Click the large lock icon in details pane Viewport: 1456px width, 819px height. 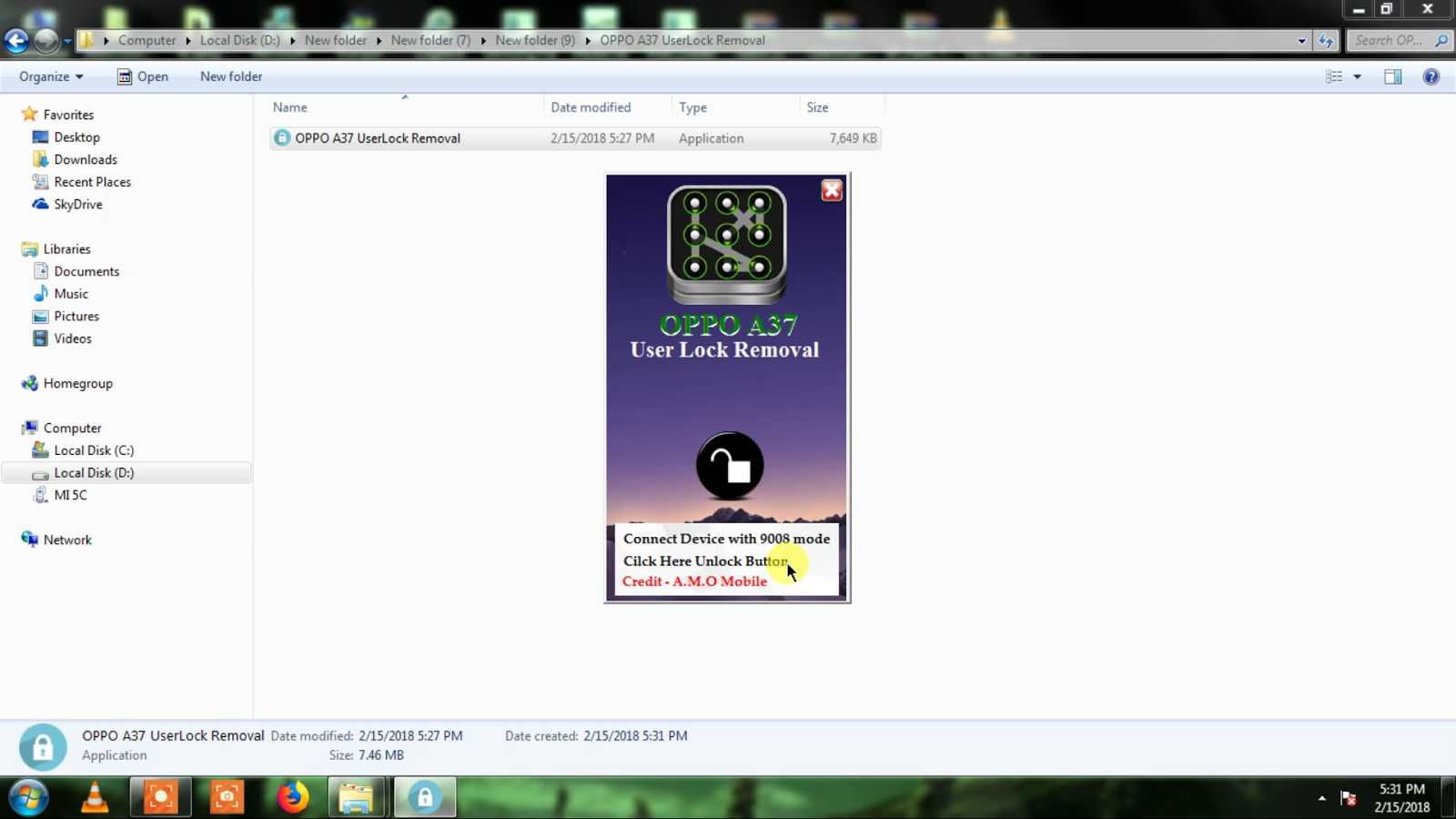[43, 747]
